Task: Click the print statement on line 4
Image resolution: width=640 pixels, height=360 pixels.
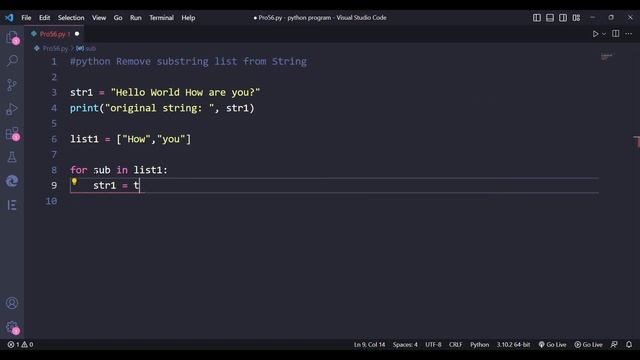Action: [x=162, y=108]
